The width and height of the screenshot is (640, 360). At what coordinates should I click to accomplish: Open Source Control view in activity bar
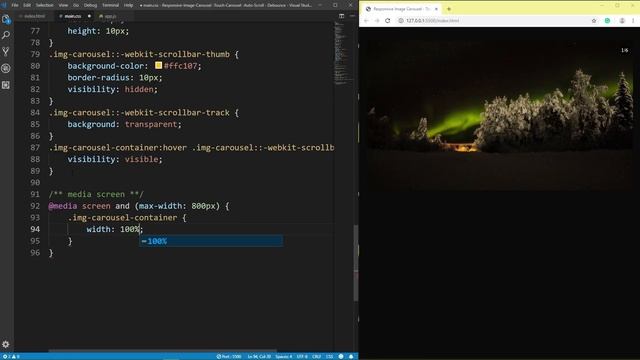(6, 52)
